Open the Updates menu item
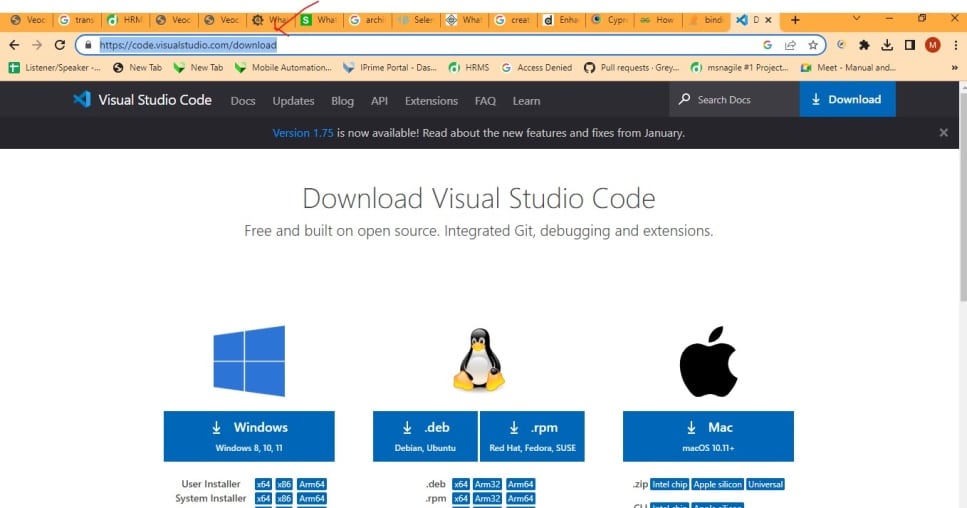This screenshot has width=967, height=508. pos(294,101)
